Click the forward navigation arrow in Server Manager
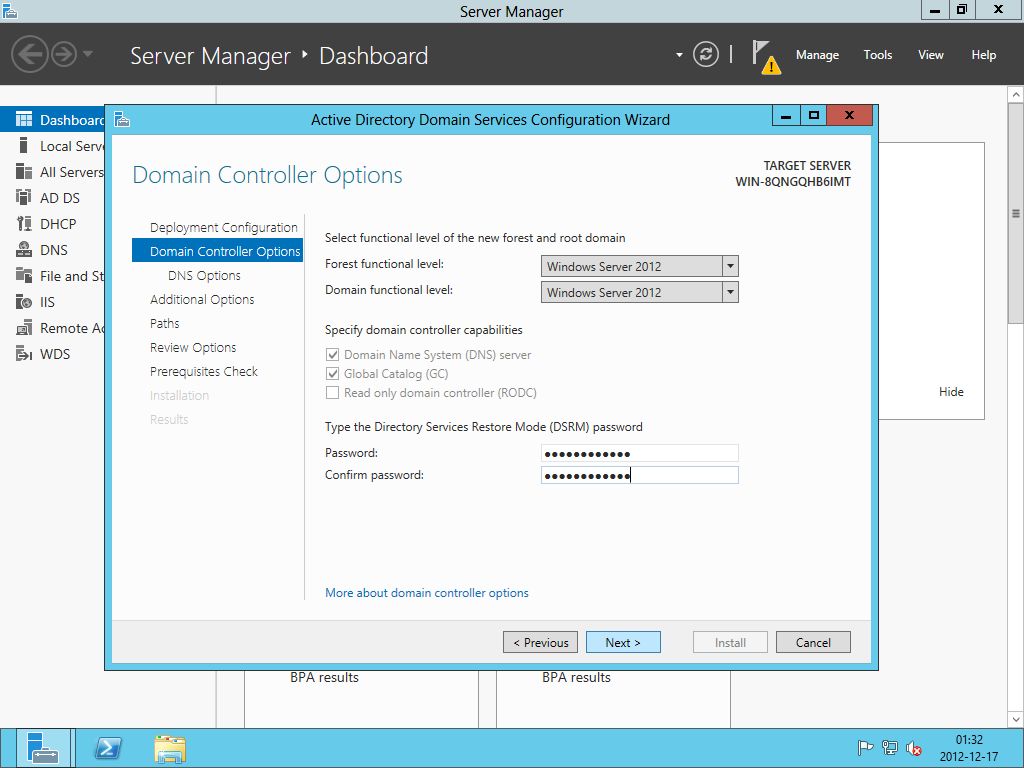Screen dimensions: 1024x768 tap(64, 54)
